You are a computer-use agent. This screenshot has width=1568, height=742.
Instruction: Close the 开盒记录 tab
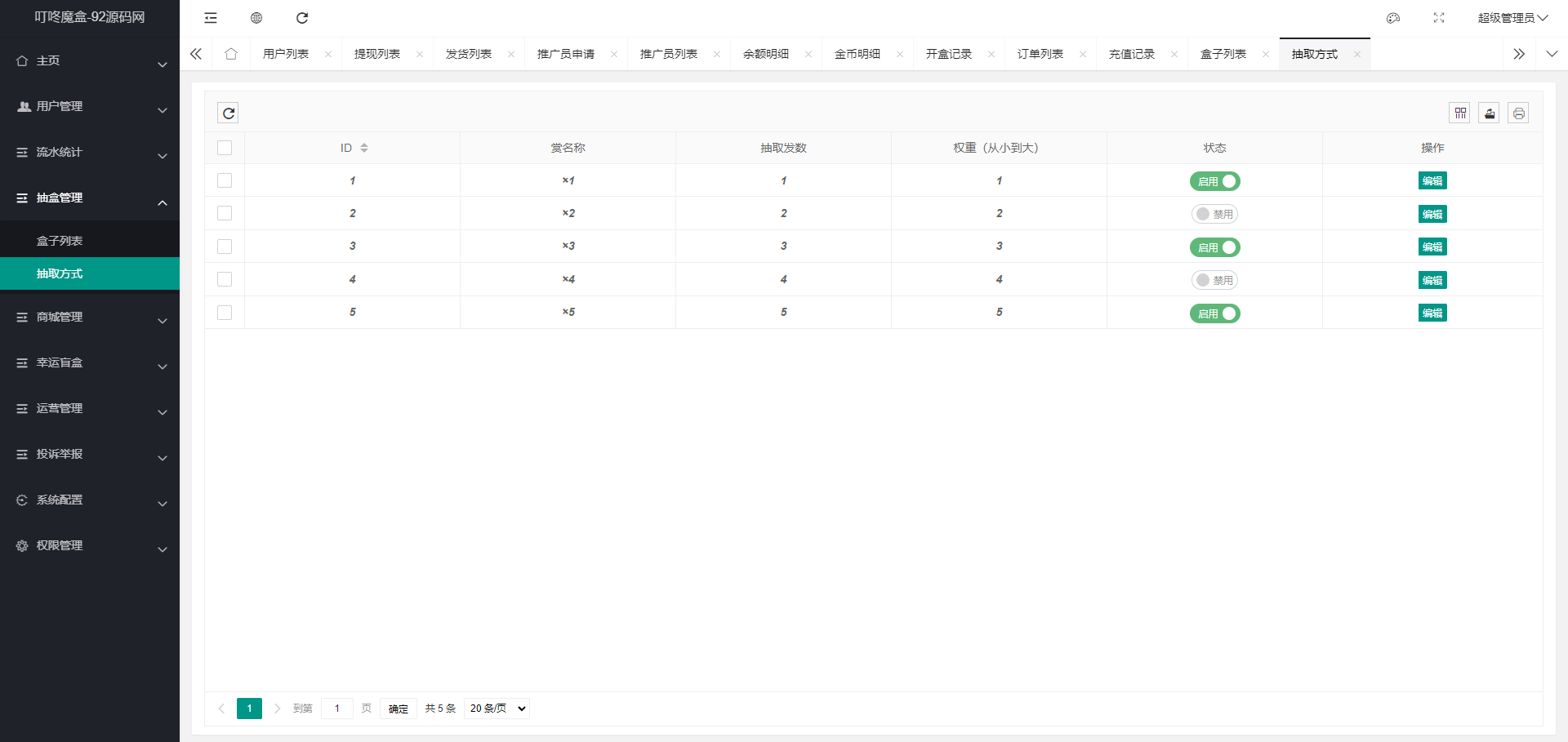pos(991,54)
